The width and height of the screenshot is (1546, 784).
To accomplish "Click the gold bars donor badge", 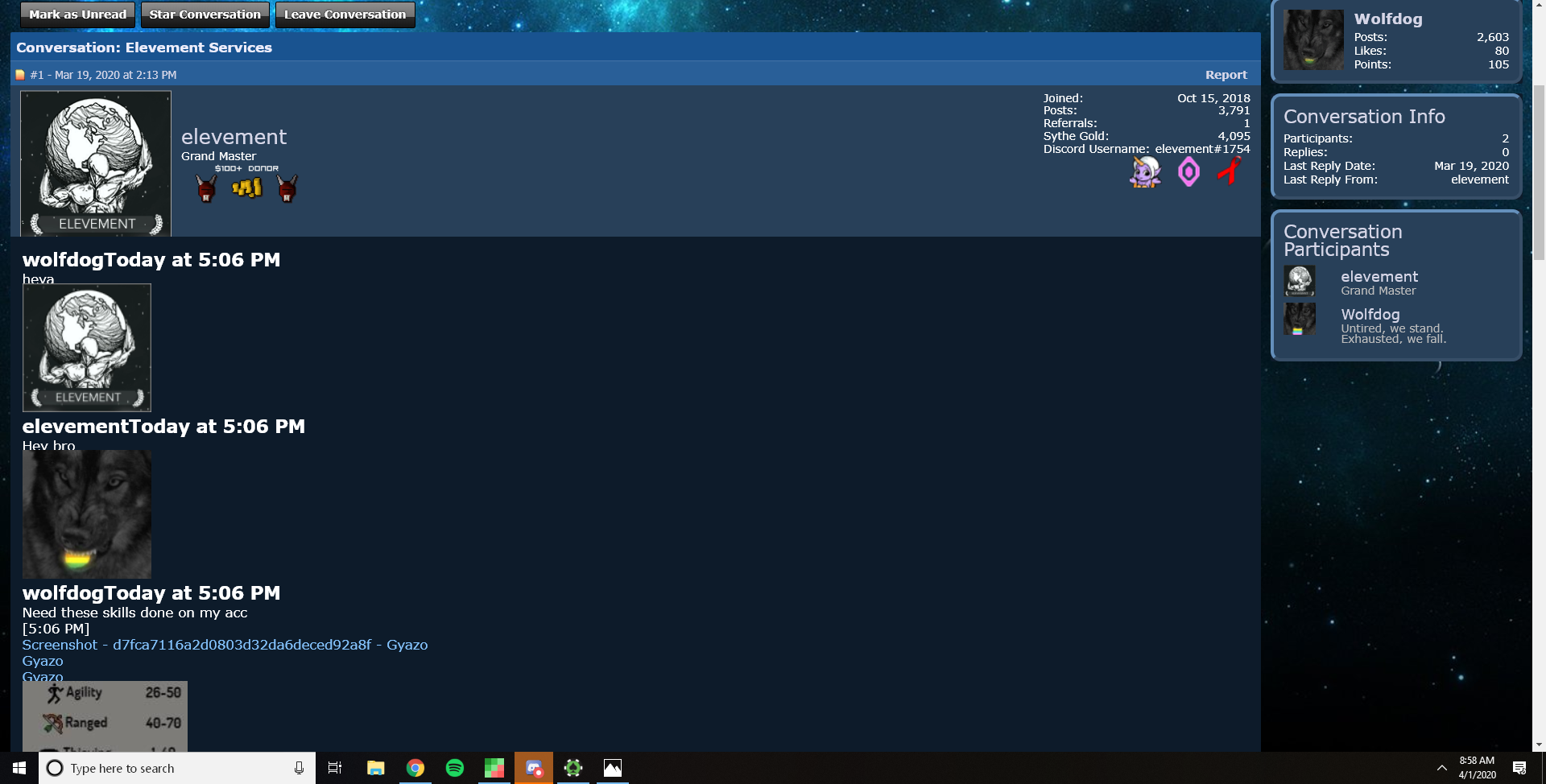I will point(247,188).
